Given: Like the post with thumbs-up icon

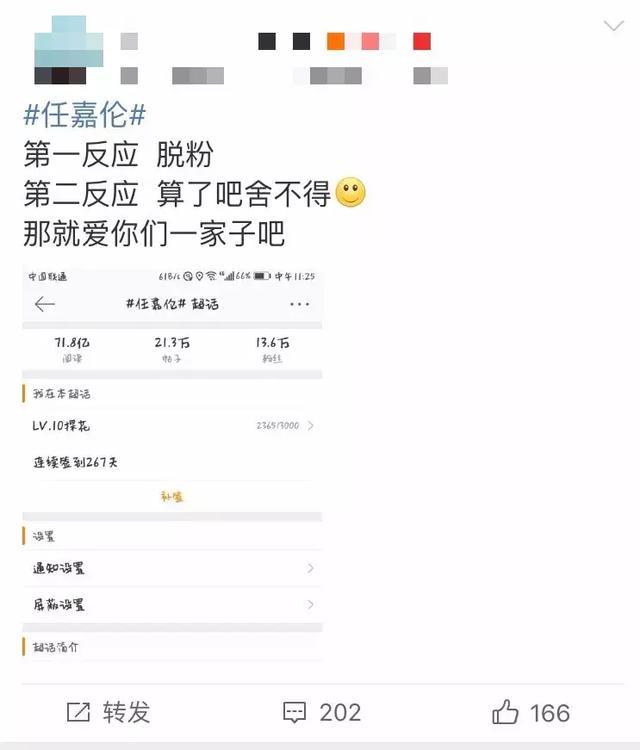Looking at the screenshot, I should 505,712.
